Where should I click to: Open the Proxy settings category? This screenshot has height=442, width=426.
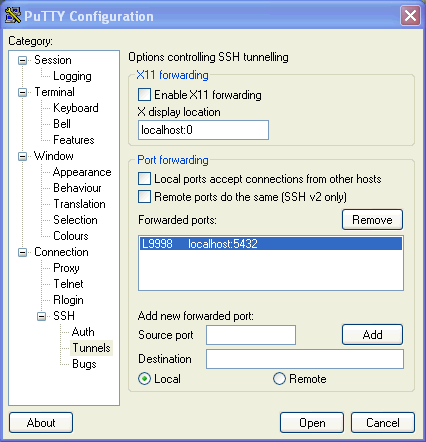click(x=66, y=268)
